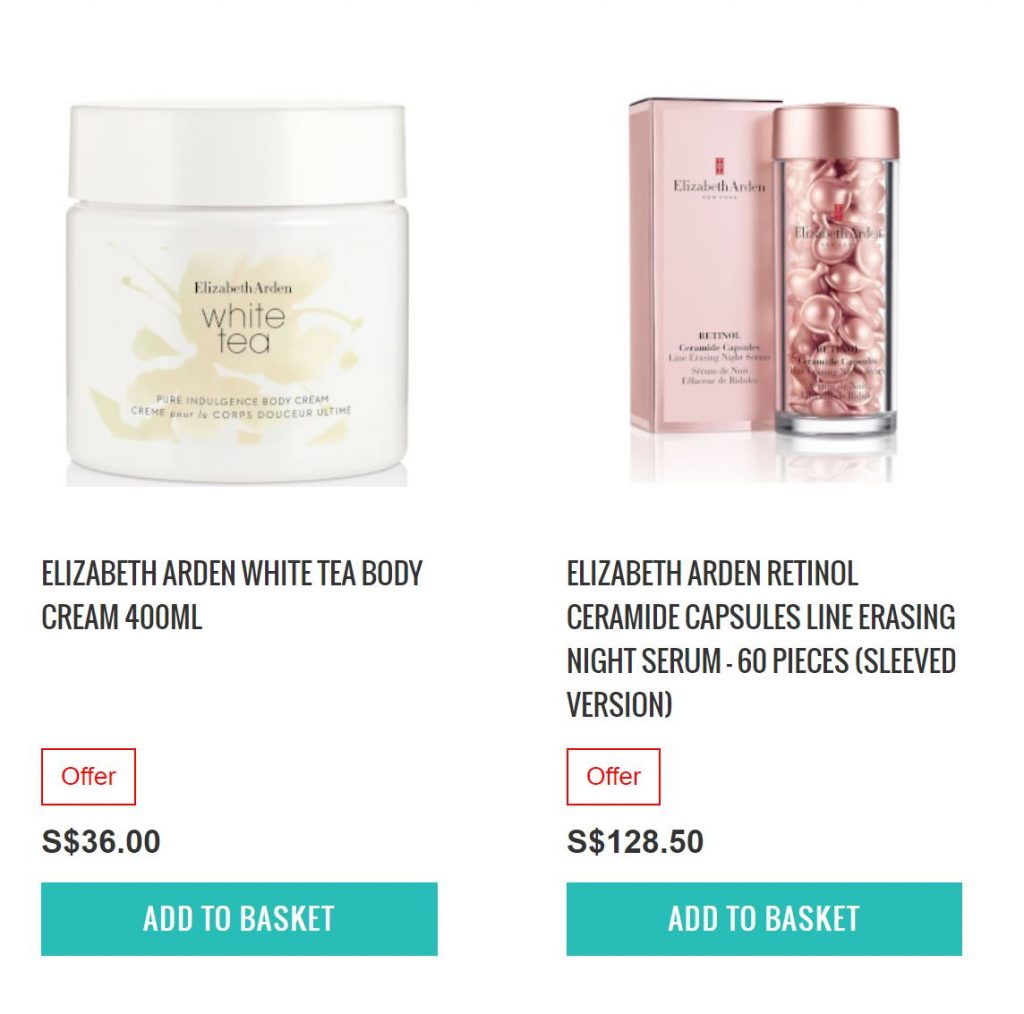Open the Retinol Ceramide Capsules Night Serum title link
Image resolution: width=1024 pixels, height=1014 pixels.
pos(761,639)
